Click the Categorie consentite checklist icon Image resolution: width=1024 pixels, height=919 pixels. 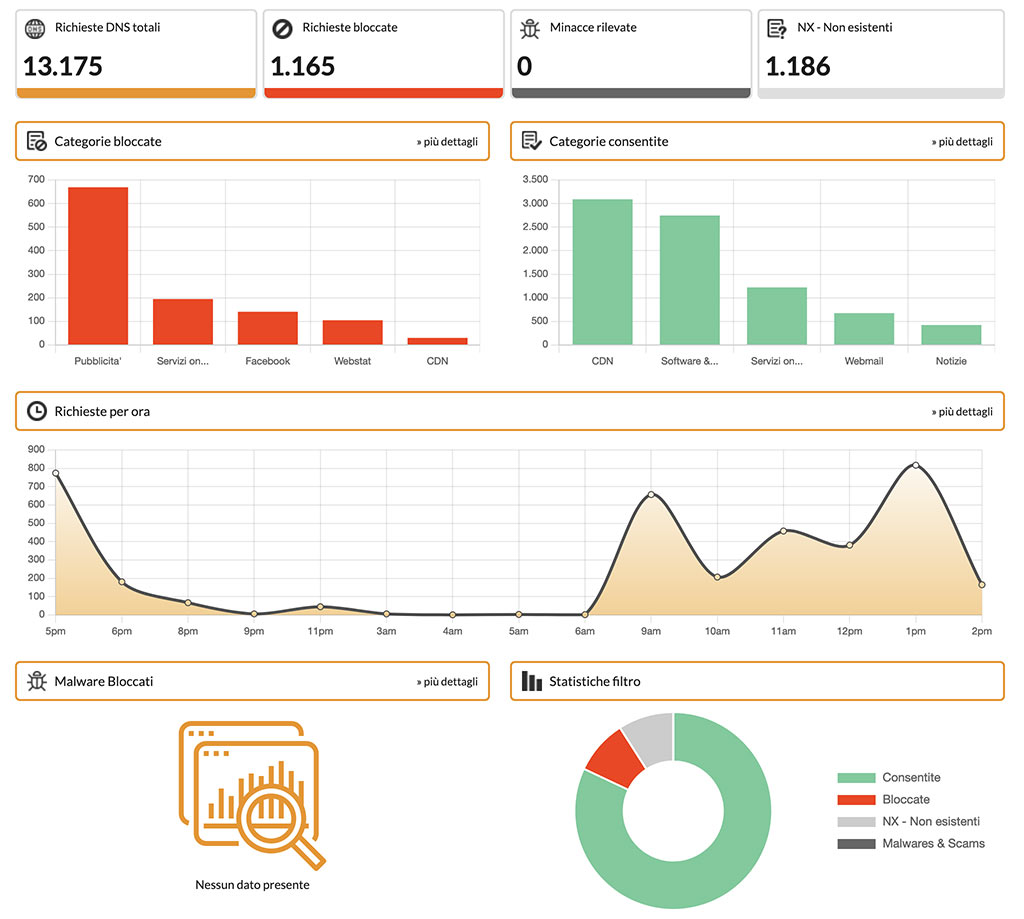click(x=531, y=141)
